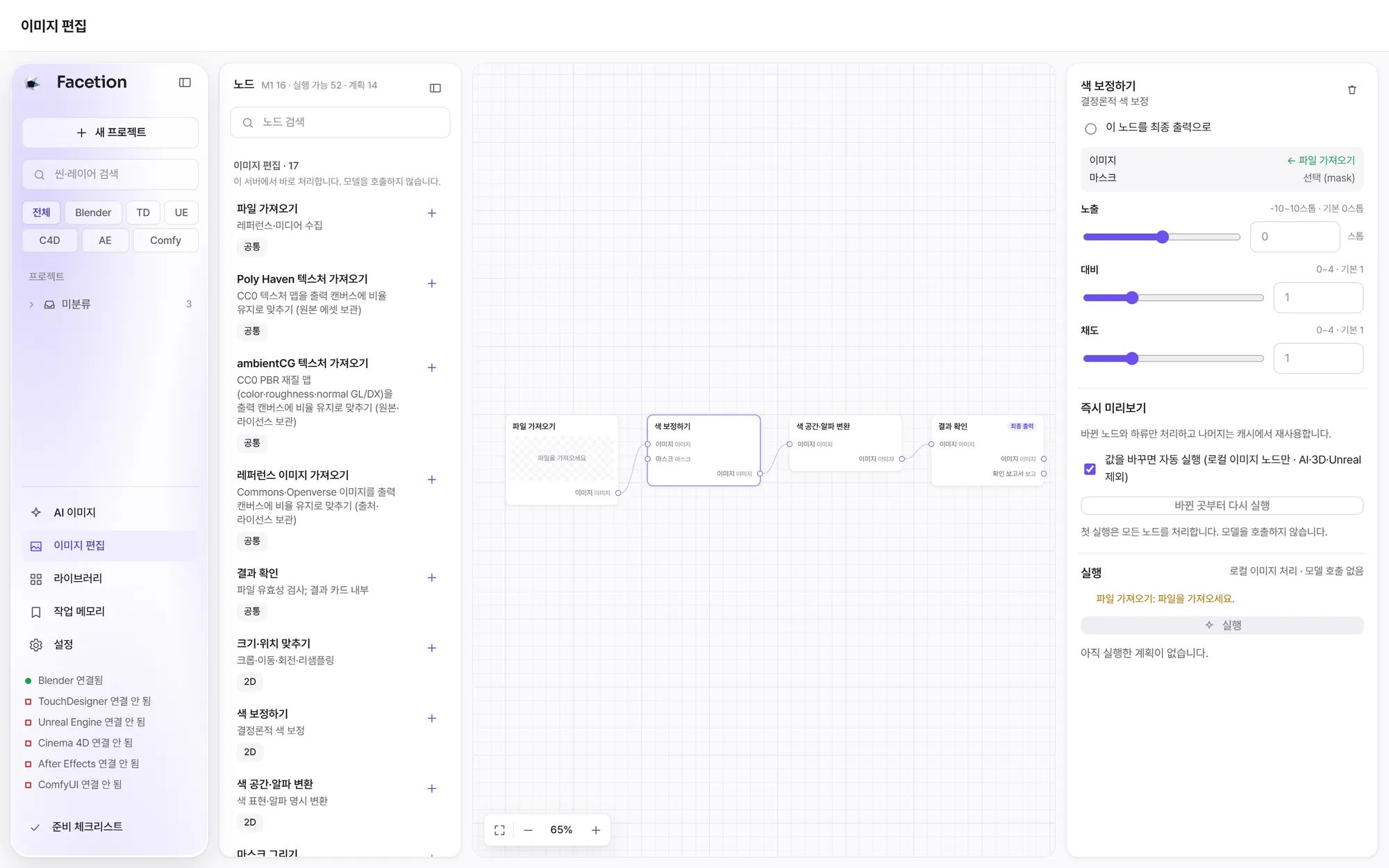Follow the ← 파일 가져오기 link
Image resolution: width=1389 pixels, height=868 pixels.
[x=1320, y=160]
